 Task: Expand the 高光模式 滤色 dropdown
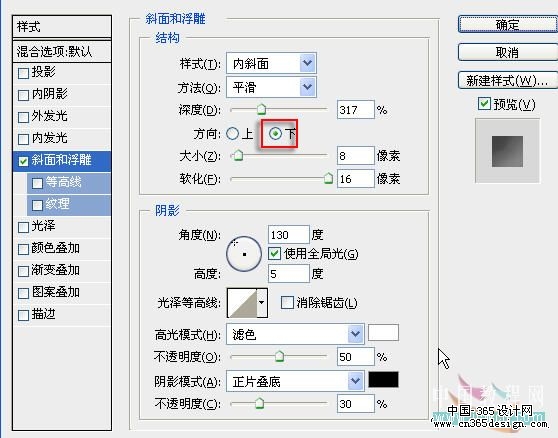coord(295,334)
